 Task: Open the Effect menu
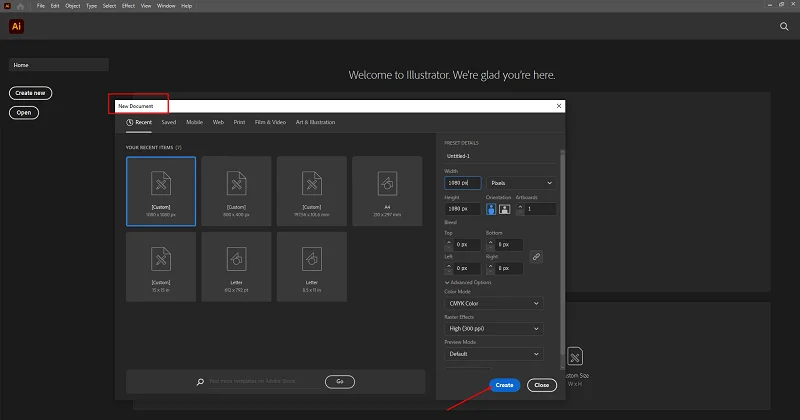[x=129, y=6]
